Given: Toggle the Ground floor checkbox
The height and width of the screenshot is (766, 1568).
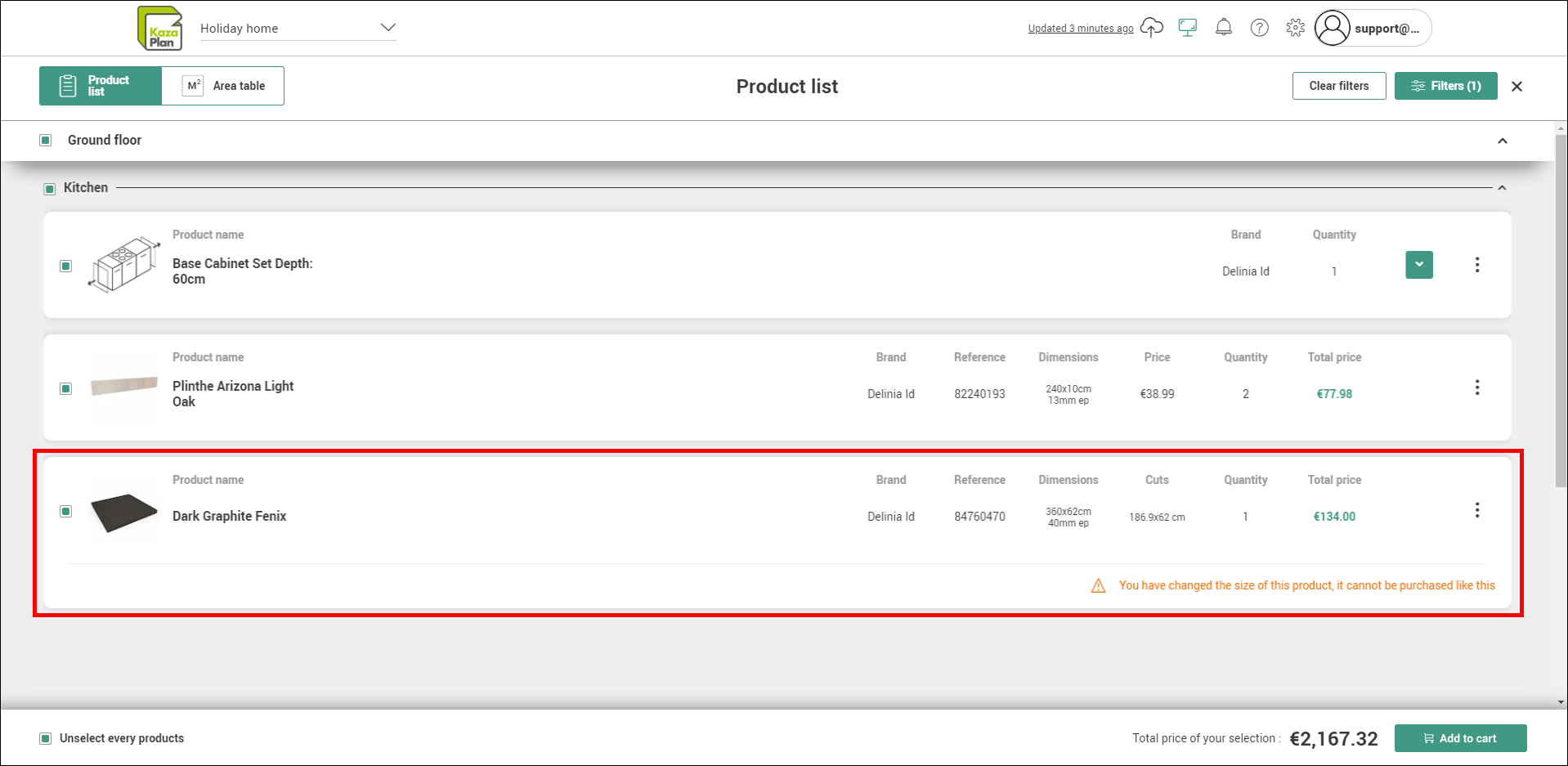Looking at the screenshot, I should [x=46, y=141].
